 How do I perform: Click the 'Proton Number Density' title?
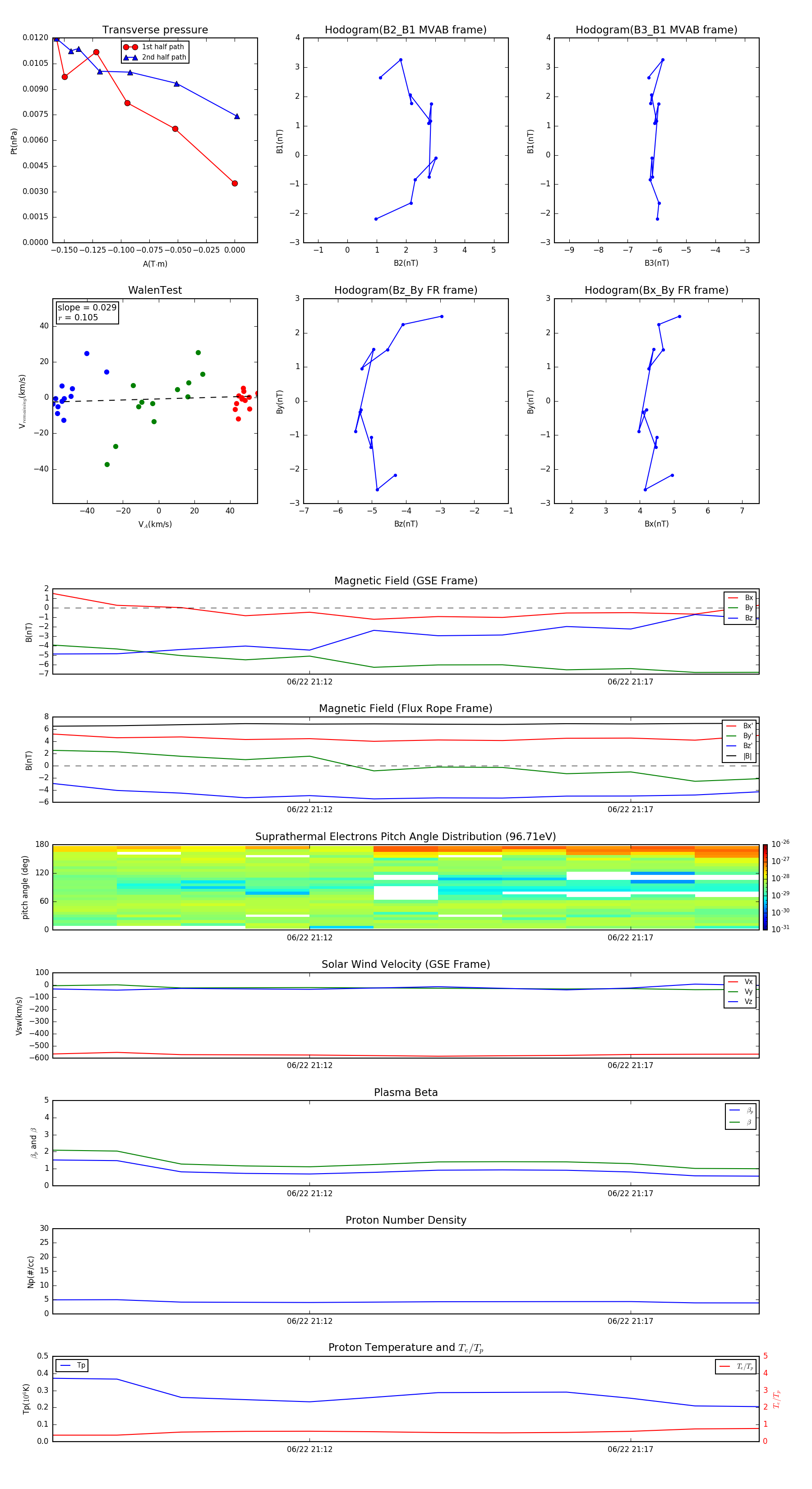[x=406, y=1220]
